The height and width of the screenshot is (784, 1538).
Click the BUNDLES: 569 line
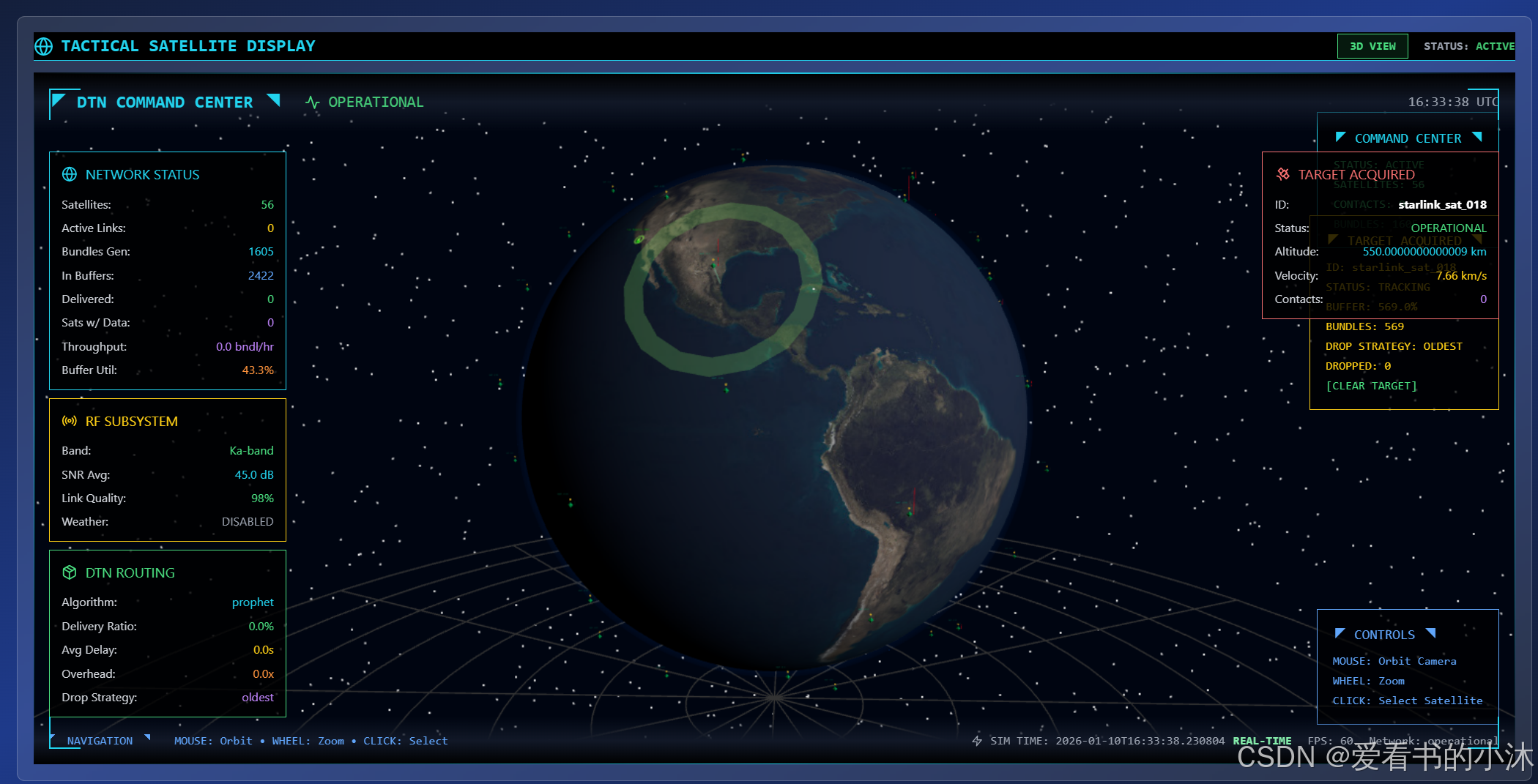pyautogui.click(x=1364, y=326)
